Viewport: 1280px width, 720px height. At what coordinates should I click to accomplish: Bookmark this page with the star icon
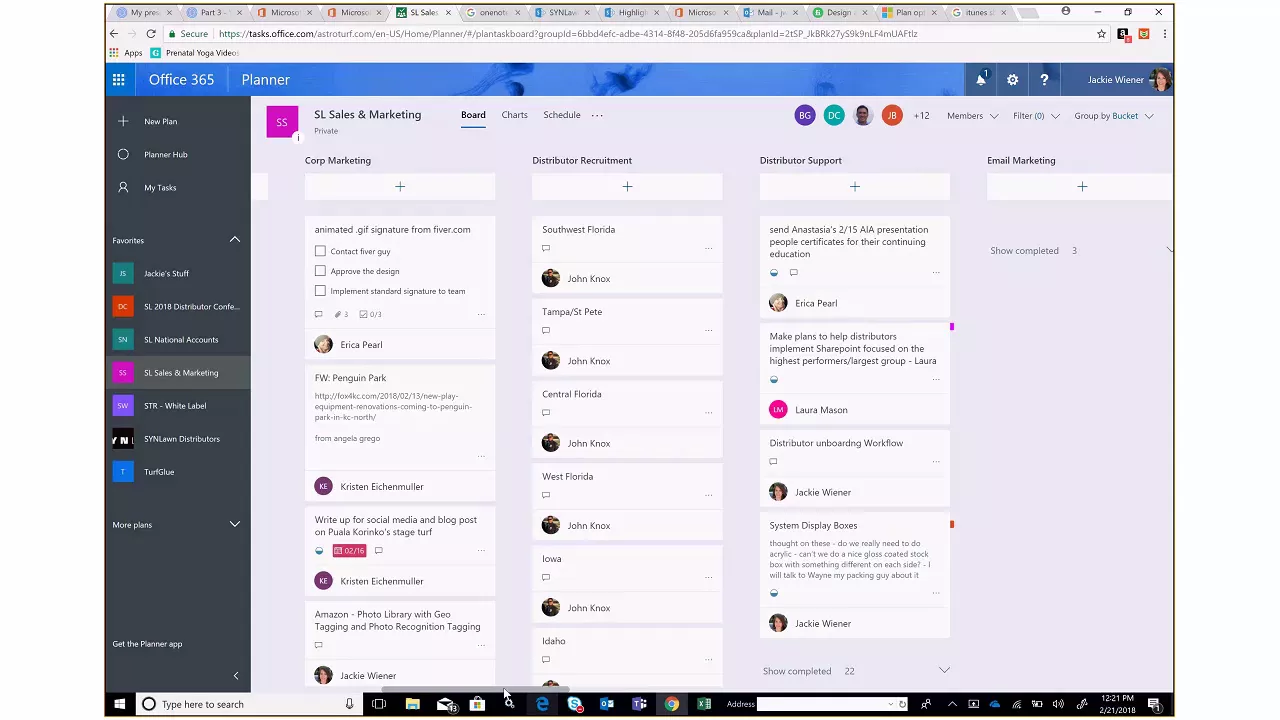pos(1101,33)
